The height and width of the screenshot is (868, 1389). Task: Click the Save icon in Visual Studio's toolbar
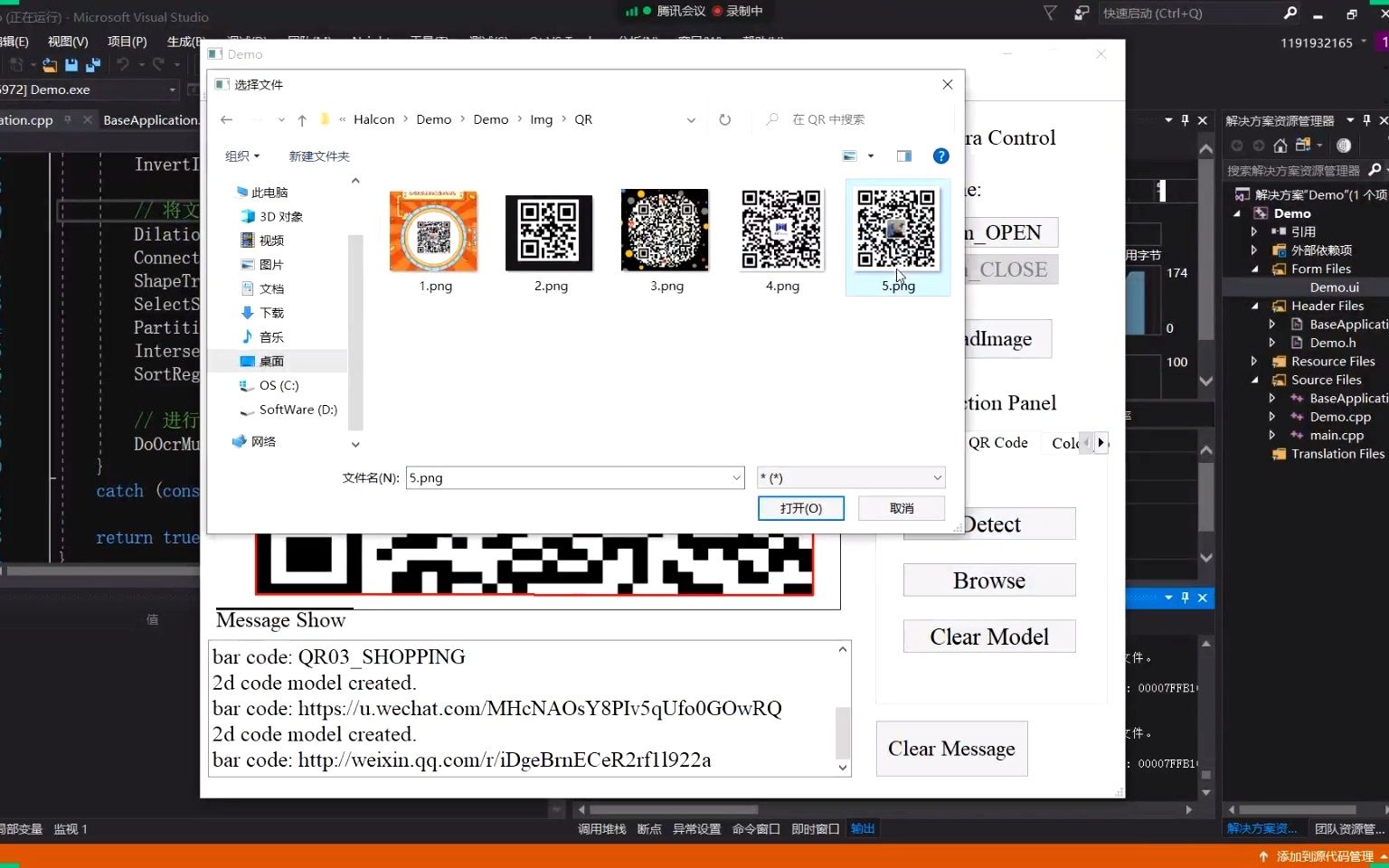pos(71,65)
